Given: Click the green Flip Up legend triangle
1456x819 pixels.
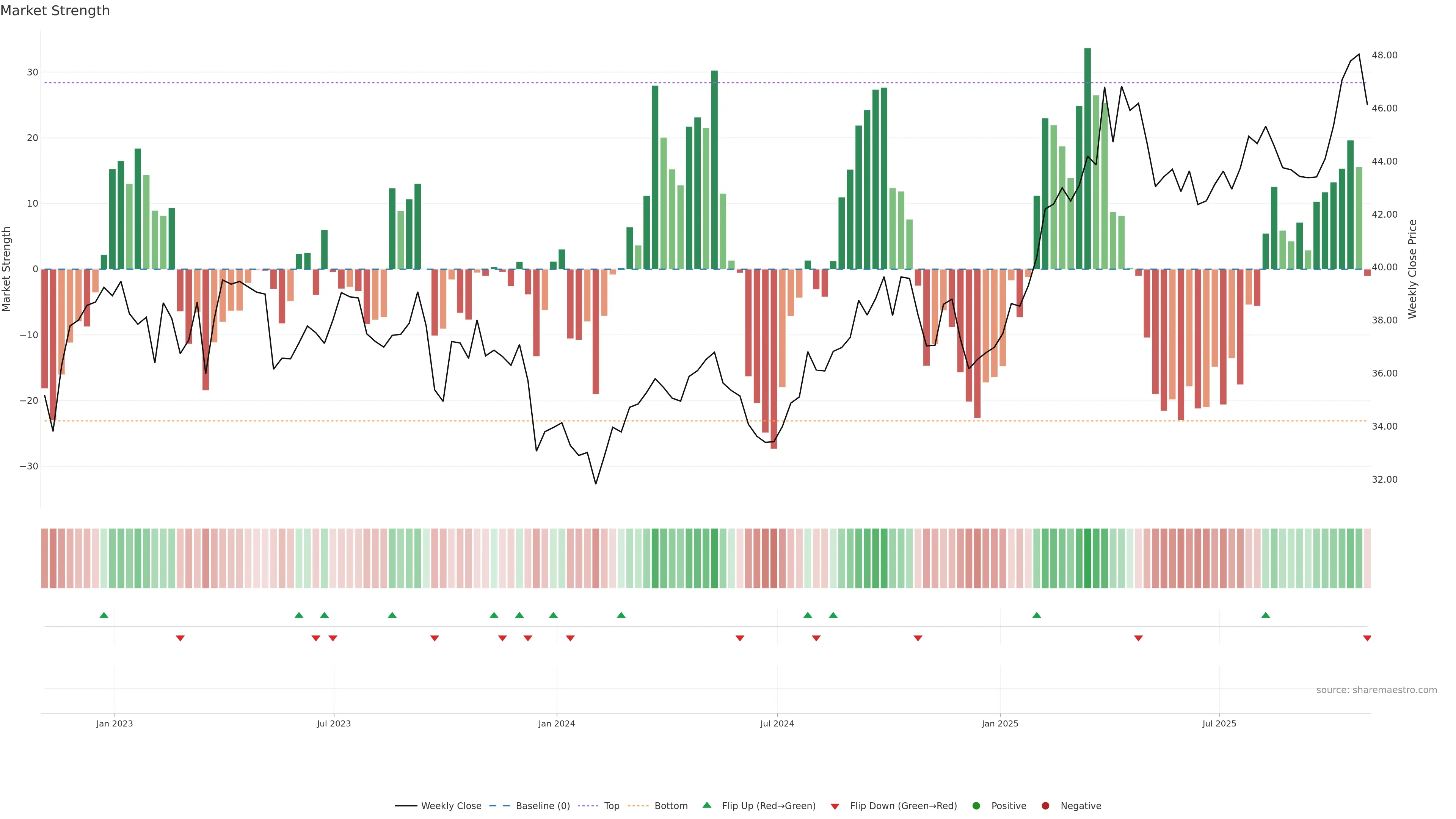Looking at the screenshot, I should (x=706, y=805).
